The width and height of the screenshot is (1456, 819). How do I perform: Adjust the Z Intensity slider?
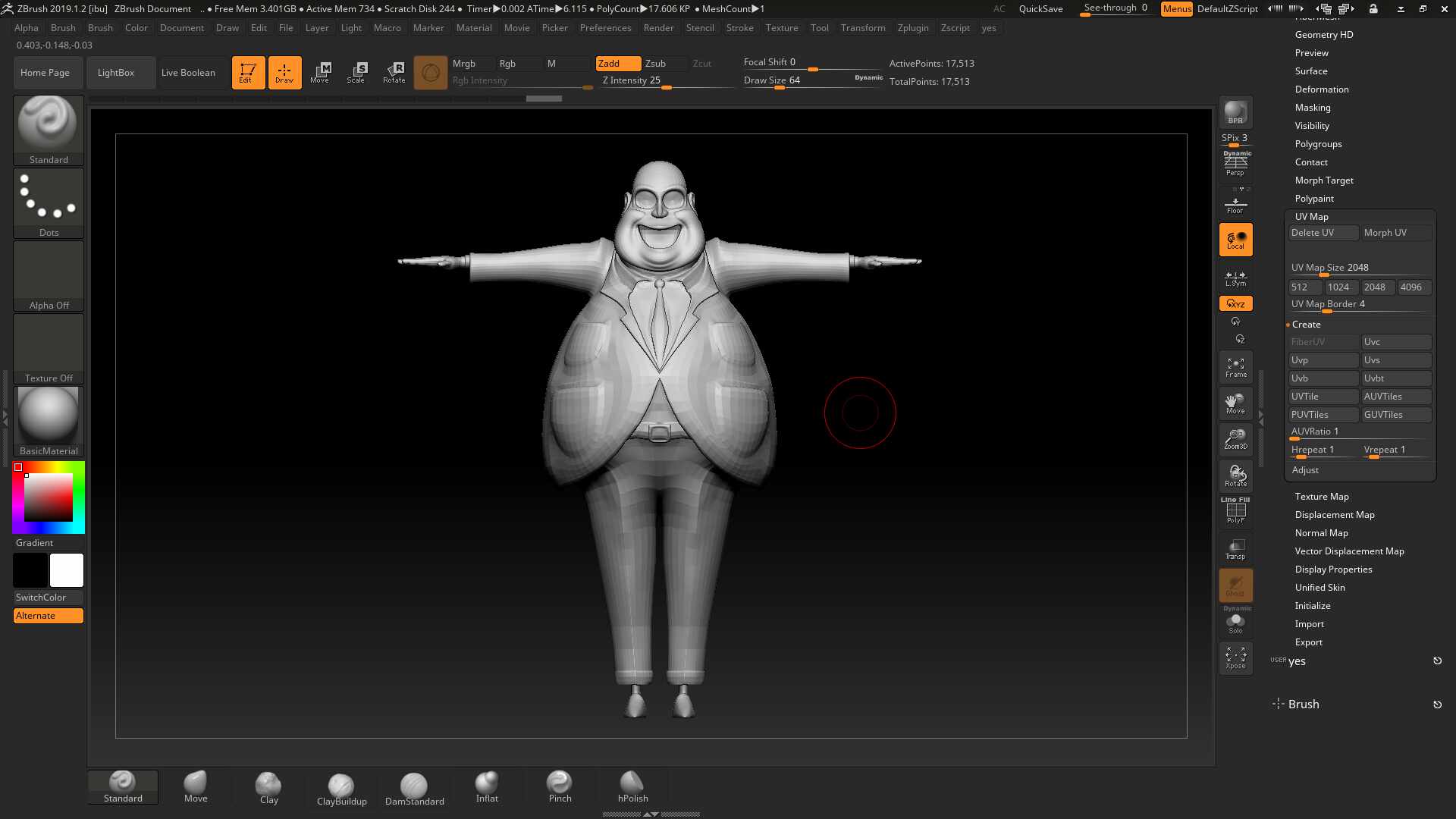(x=667, y=81)
